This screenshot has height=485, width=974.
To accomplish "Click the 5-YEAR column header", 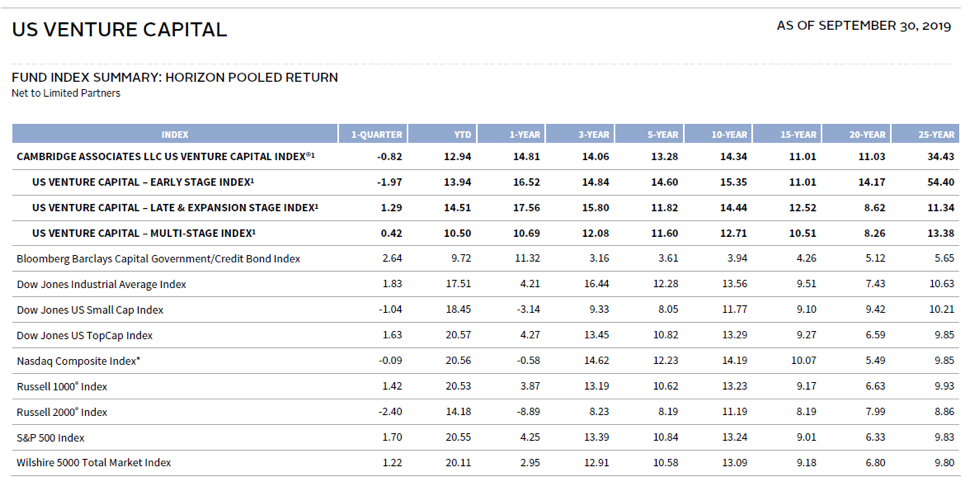I will [649, 134].
